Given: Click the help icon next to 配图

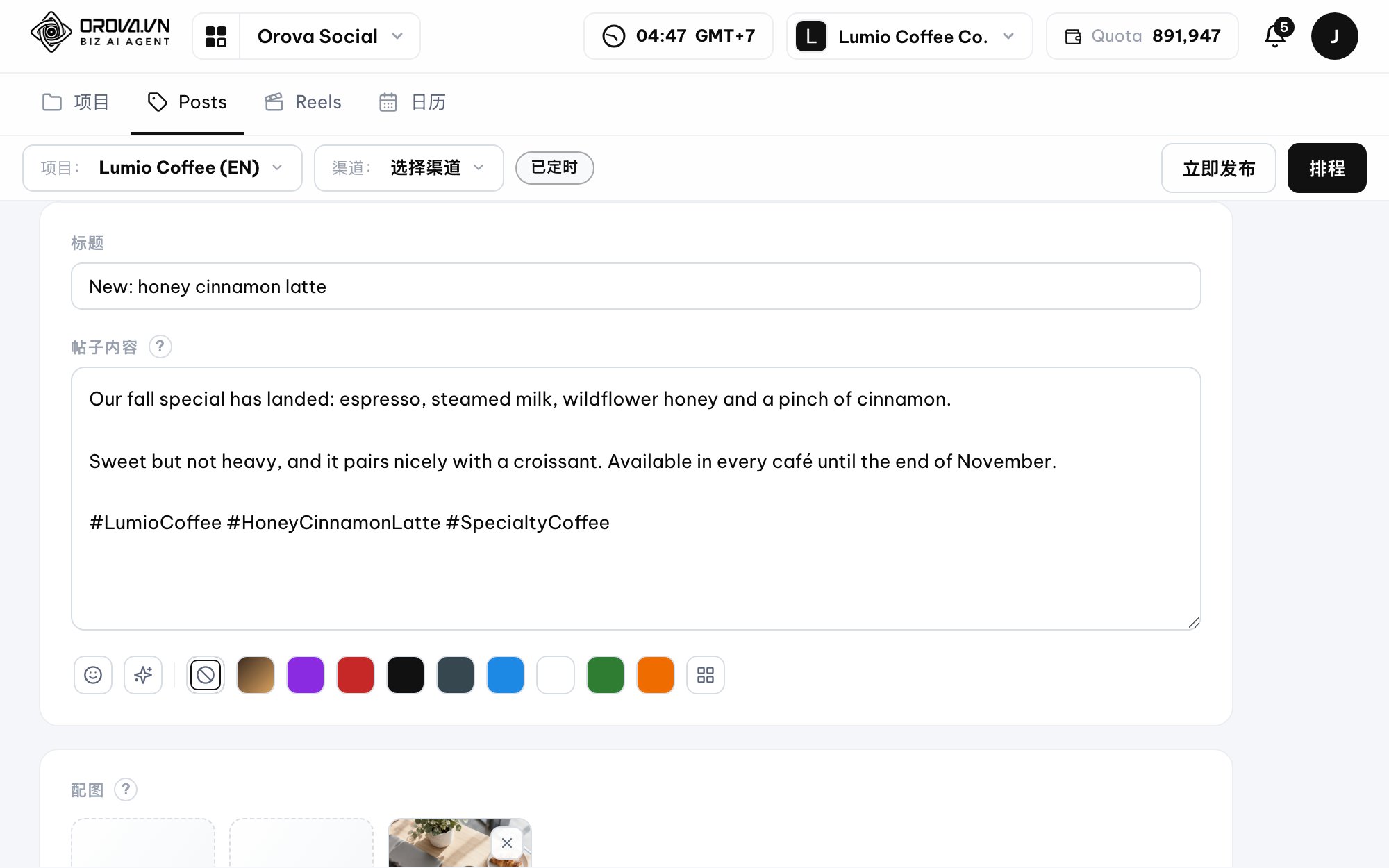Looking at the screenshot, I should 126,790.
